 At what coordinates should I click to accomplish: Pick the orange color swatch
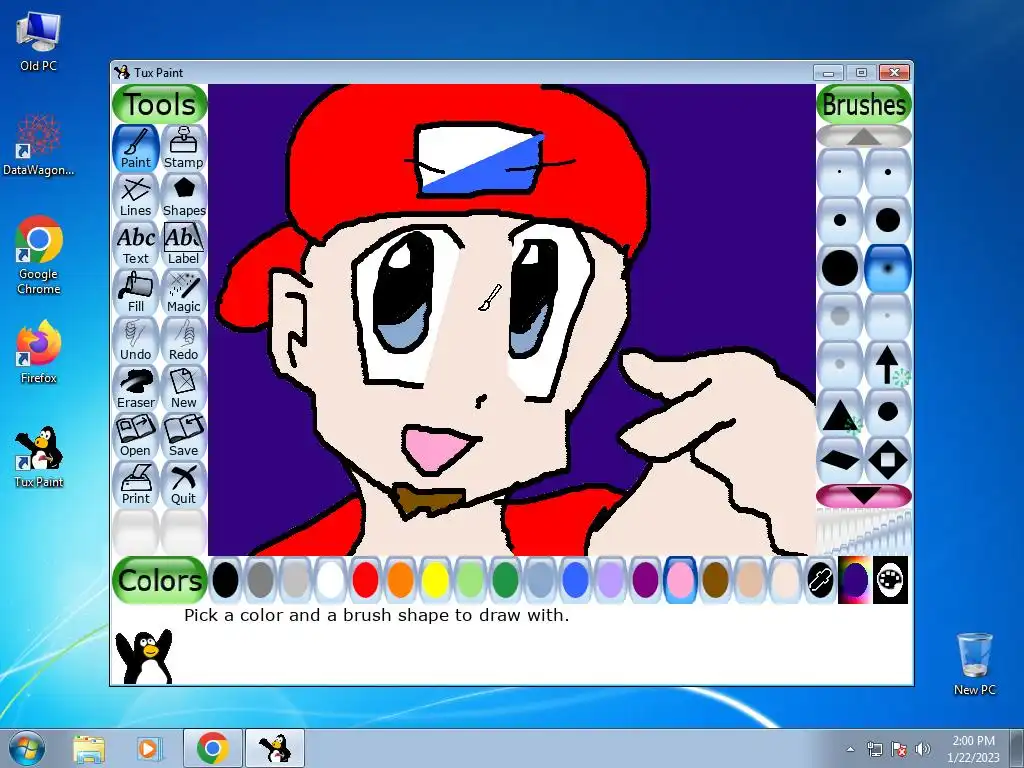pos(400,580)
